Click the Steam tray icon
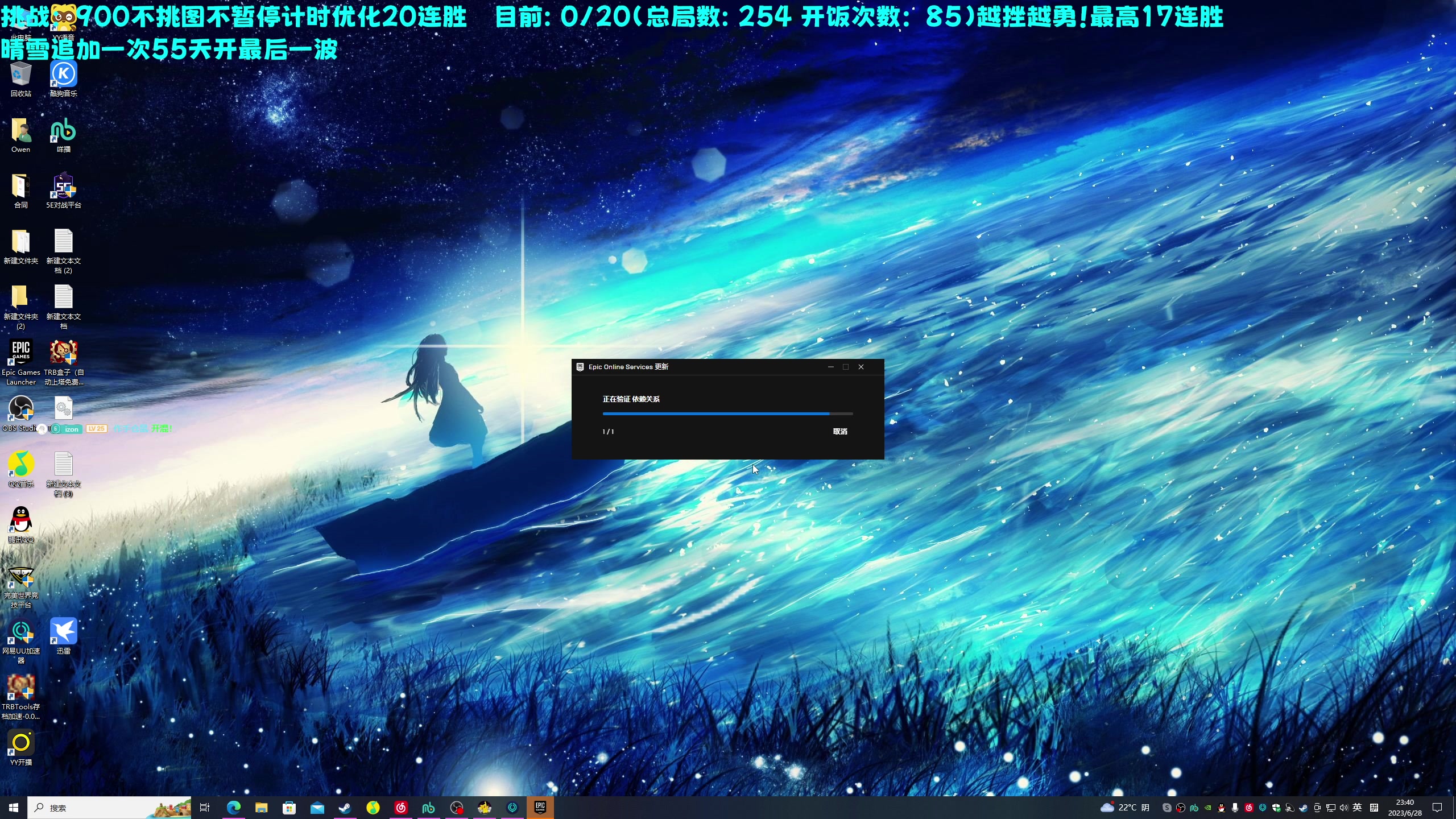This screenshot has height=819, width=1456. coord(1303,808)
